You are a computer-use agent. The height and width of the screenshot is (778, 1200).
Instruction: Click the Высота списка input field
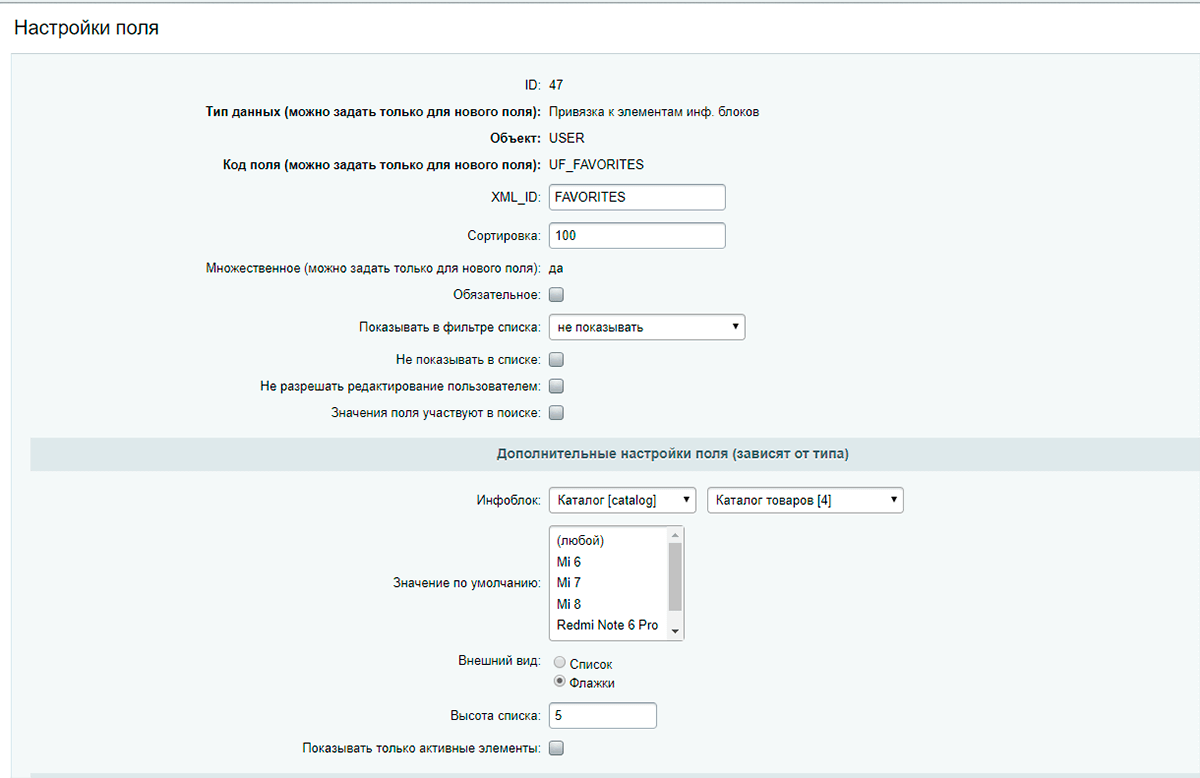pyautogui.click(x=602, y=716)
